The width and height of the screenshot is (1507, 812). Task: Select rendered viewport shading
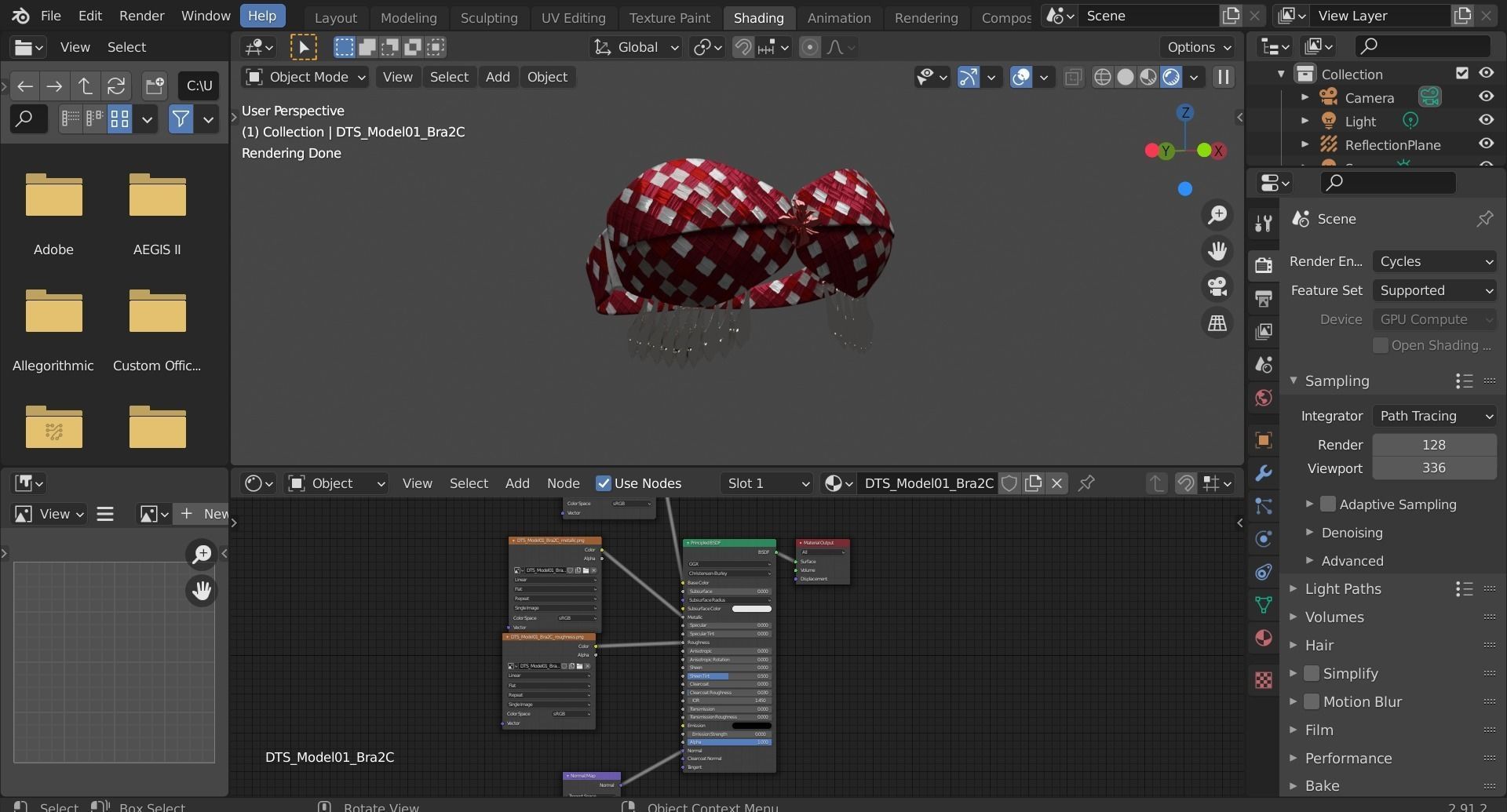point(1170,77)
